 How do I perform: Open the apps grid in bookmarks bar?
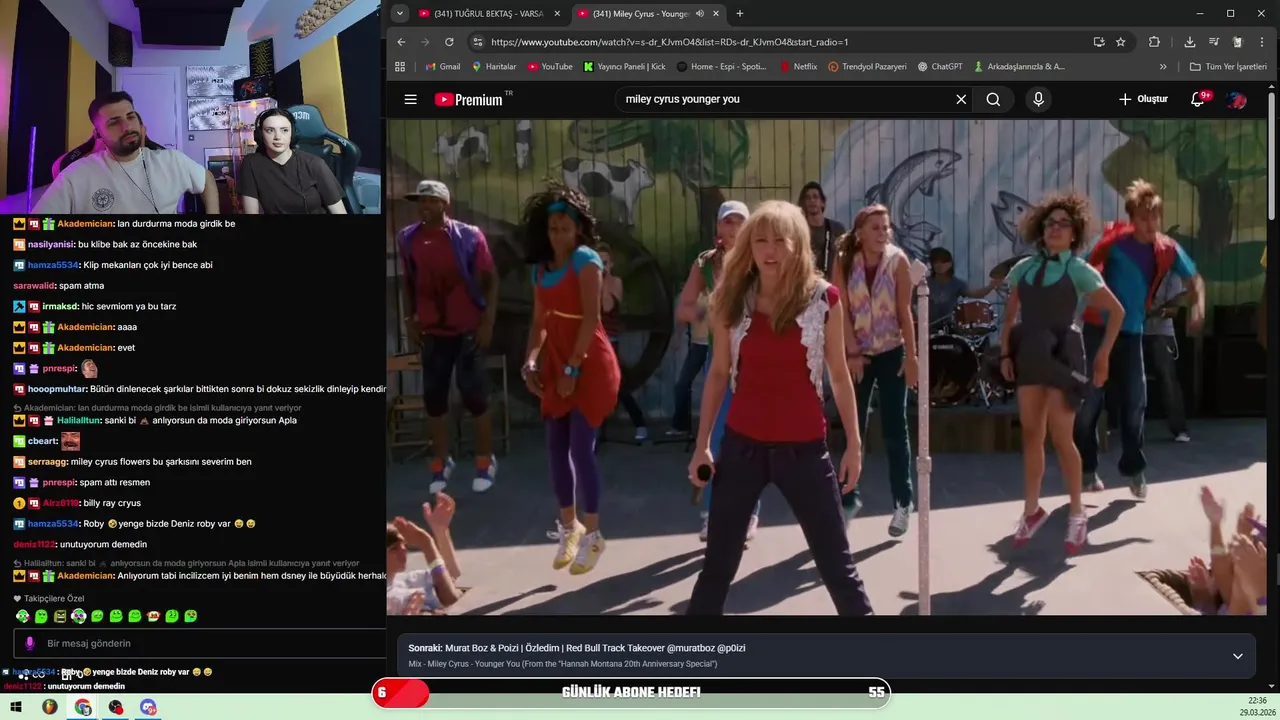(x=400, y=67)
